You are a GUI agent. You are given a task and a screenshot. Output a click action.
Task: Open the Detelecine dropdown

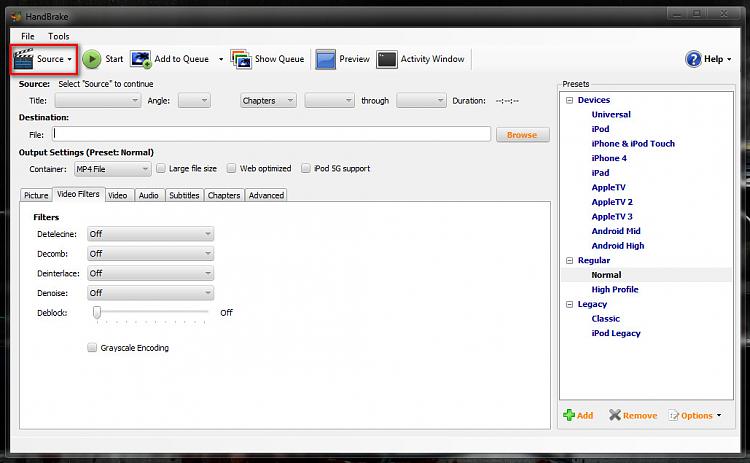150,234
